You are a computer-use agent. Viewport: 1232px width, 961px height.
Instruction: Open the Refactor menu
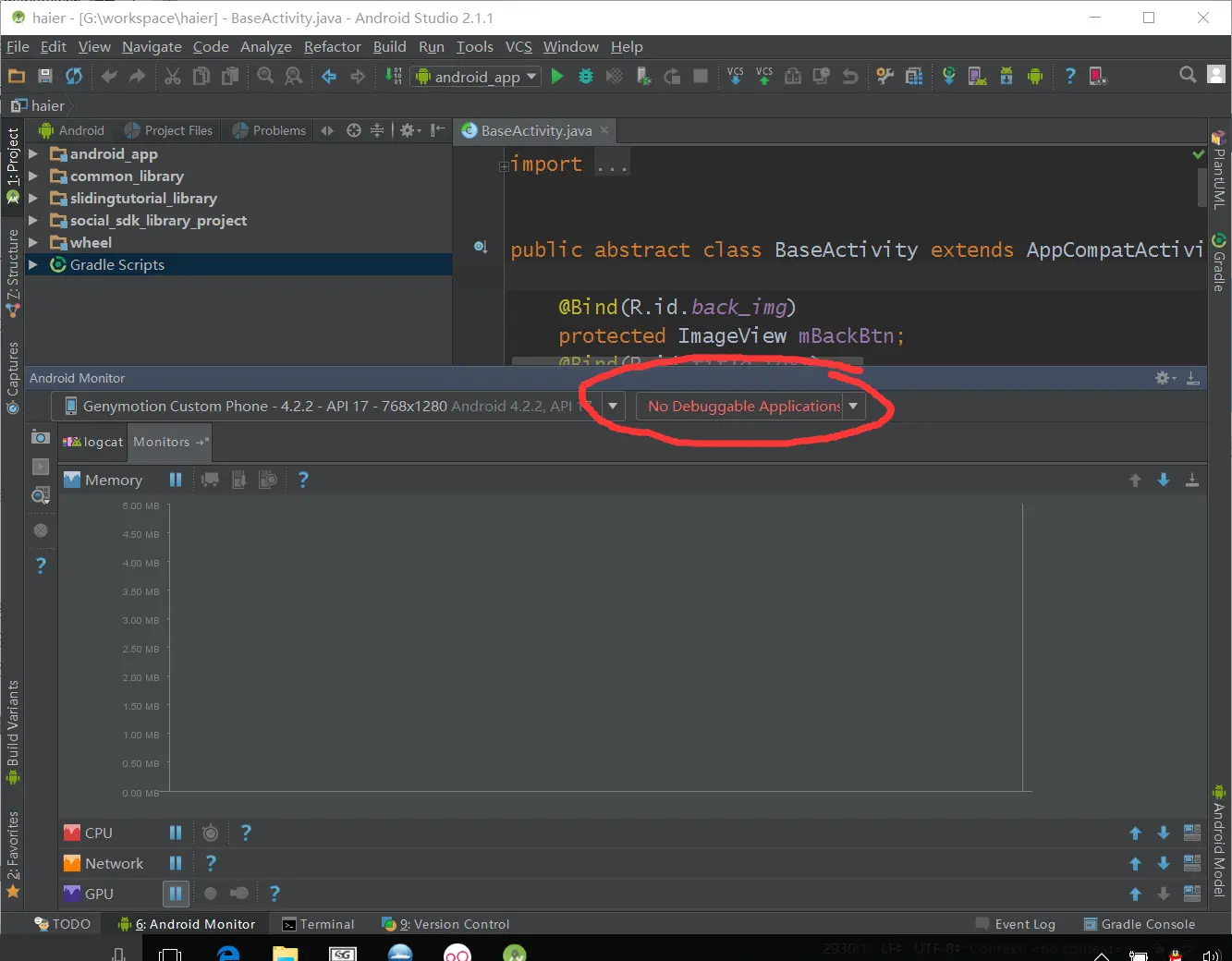tap(332, 46)
